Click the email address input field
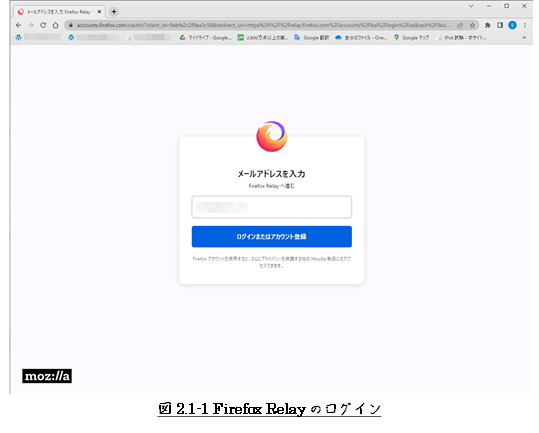This screenshot has height=433, width=539. 272,207
